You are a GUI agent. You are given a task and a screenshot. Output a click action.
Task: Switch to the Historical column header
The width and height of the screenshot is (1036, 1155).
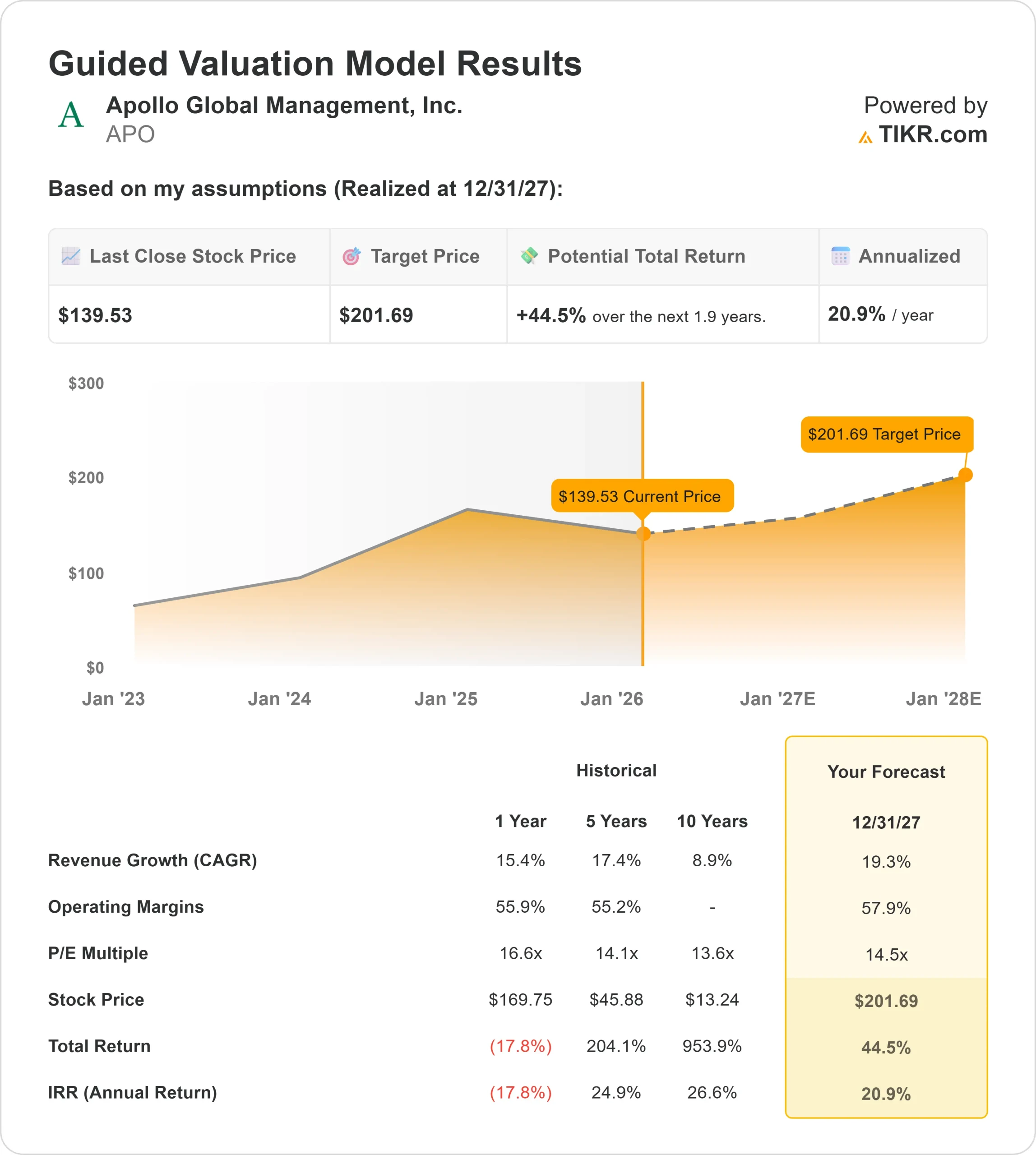[616, 770]
